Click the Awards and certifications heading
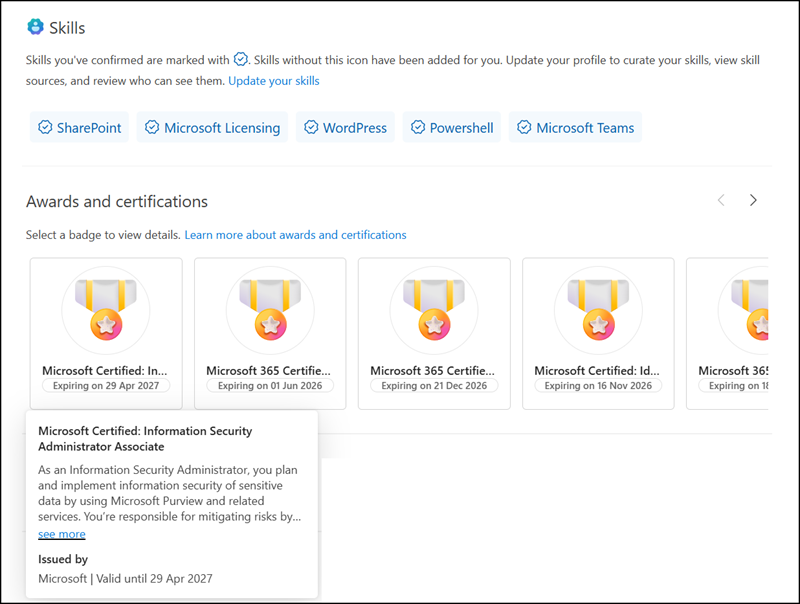800x604 pixels. [117, 202]
